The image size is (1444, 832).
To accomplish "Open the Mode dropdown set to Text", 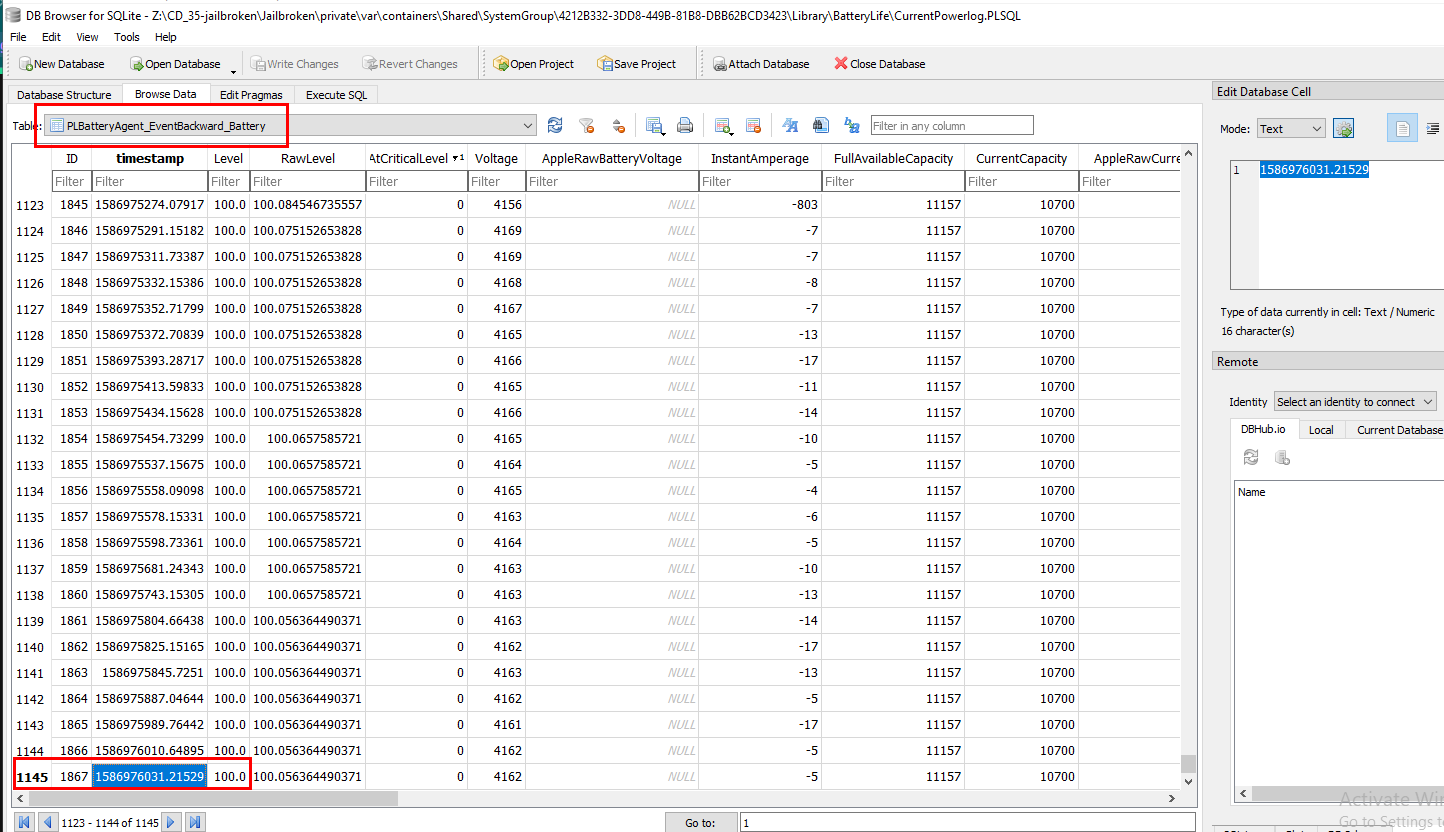I will 1290,129.
